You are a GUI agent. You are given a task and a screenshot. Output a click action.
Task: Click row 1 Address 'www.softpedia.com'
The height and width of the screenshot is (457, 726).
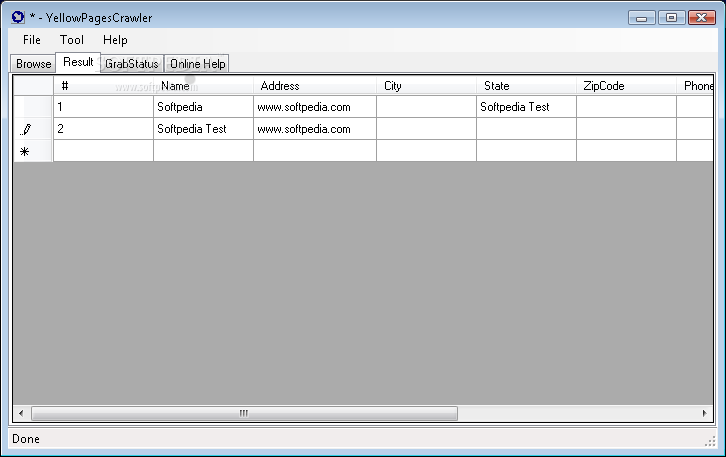pyautogui.click(x=315, y=107)
